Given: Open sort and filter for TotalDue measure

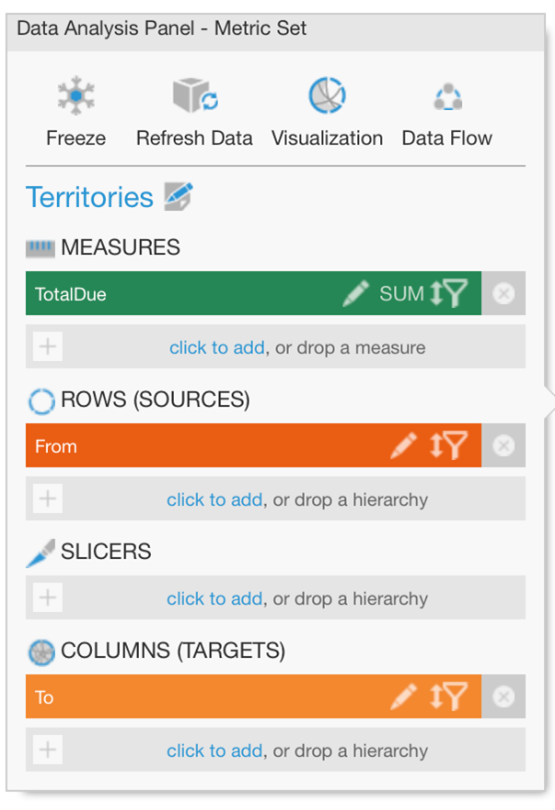Looking at the screenshot, I should [449, 293].
